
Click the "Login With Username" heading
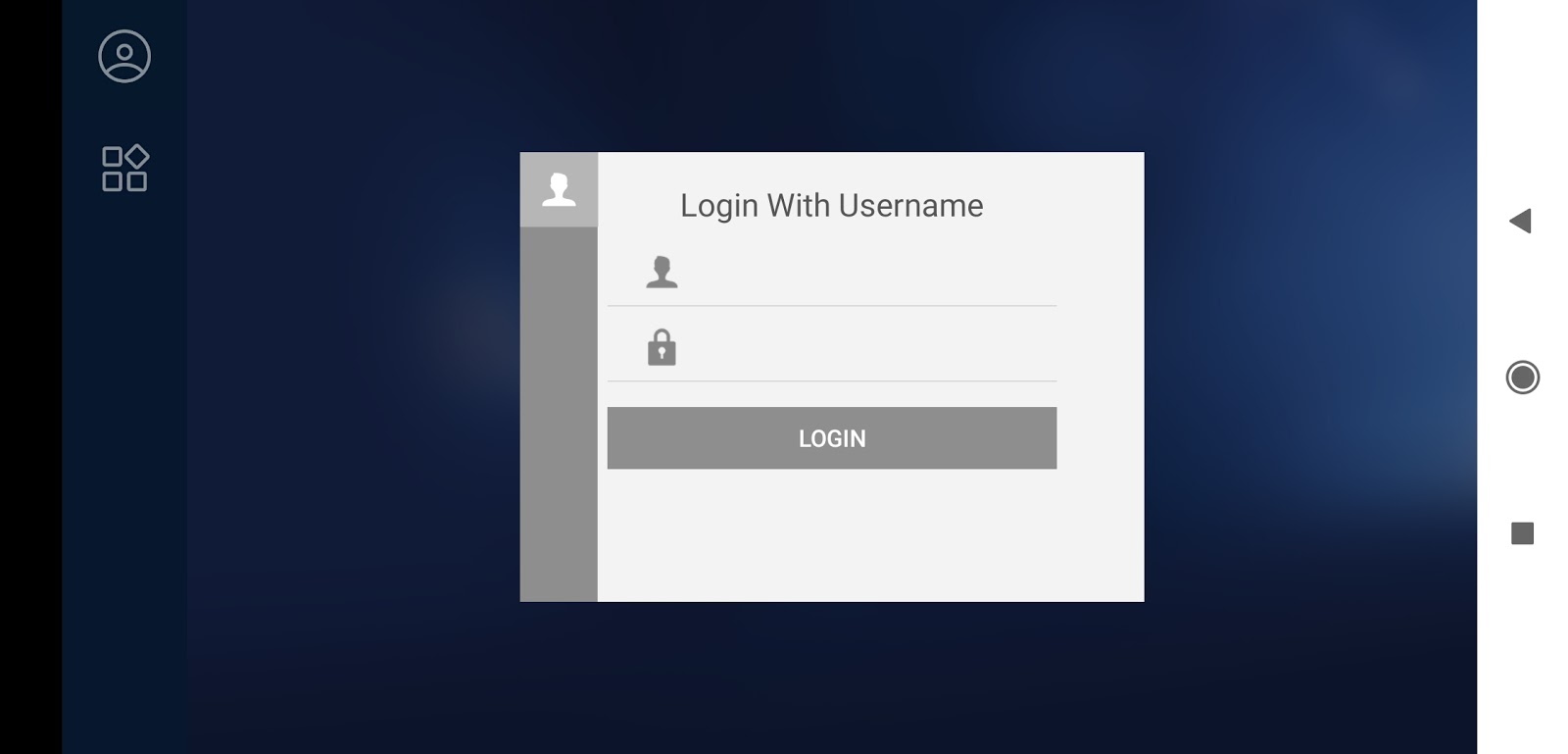click(832, 206)
